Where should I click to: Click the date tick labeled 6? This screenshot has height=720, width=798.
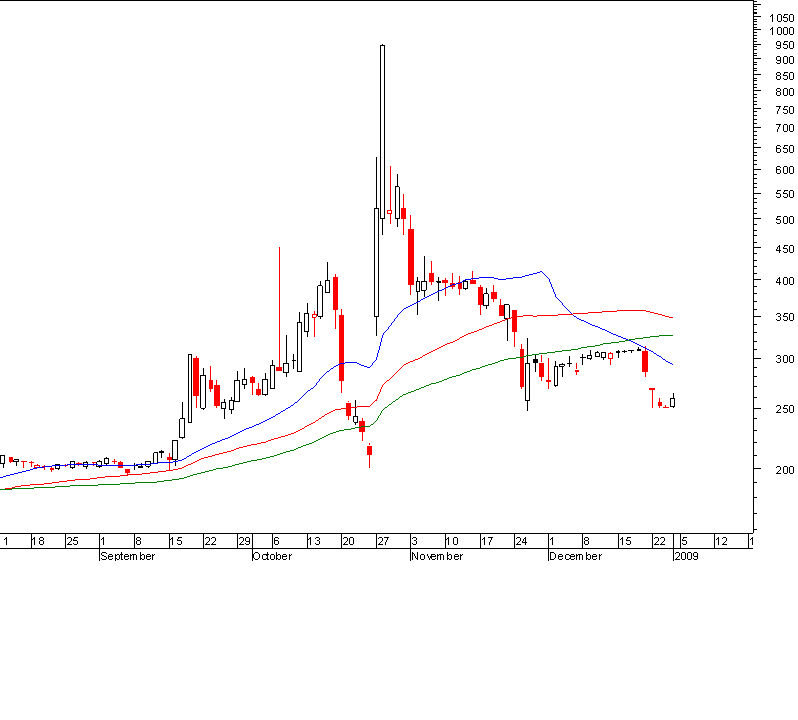(x=276, y=541)
